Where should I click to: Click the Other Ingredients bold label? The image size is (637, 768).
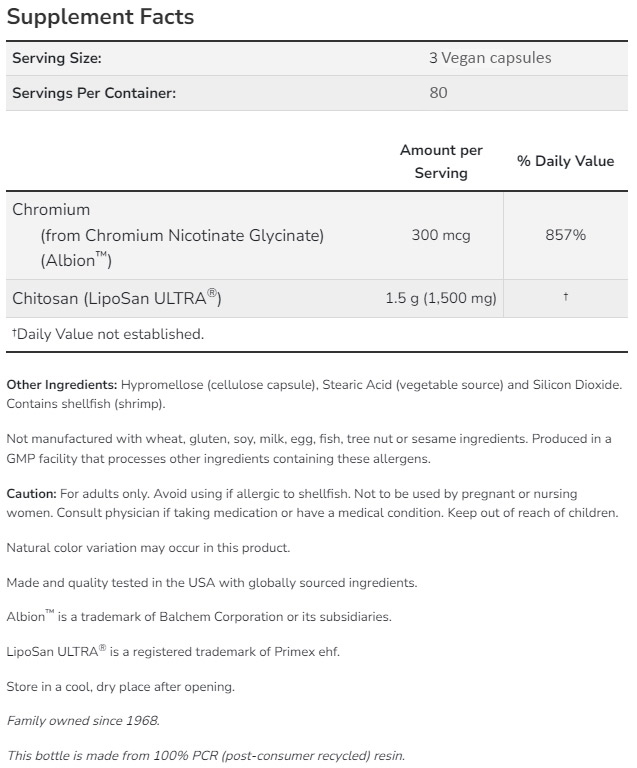click(62, 384)
